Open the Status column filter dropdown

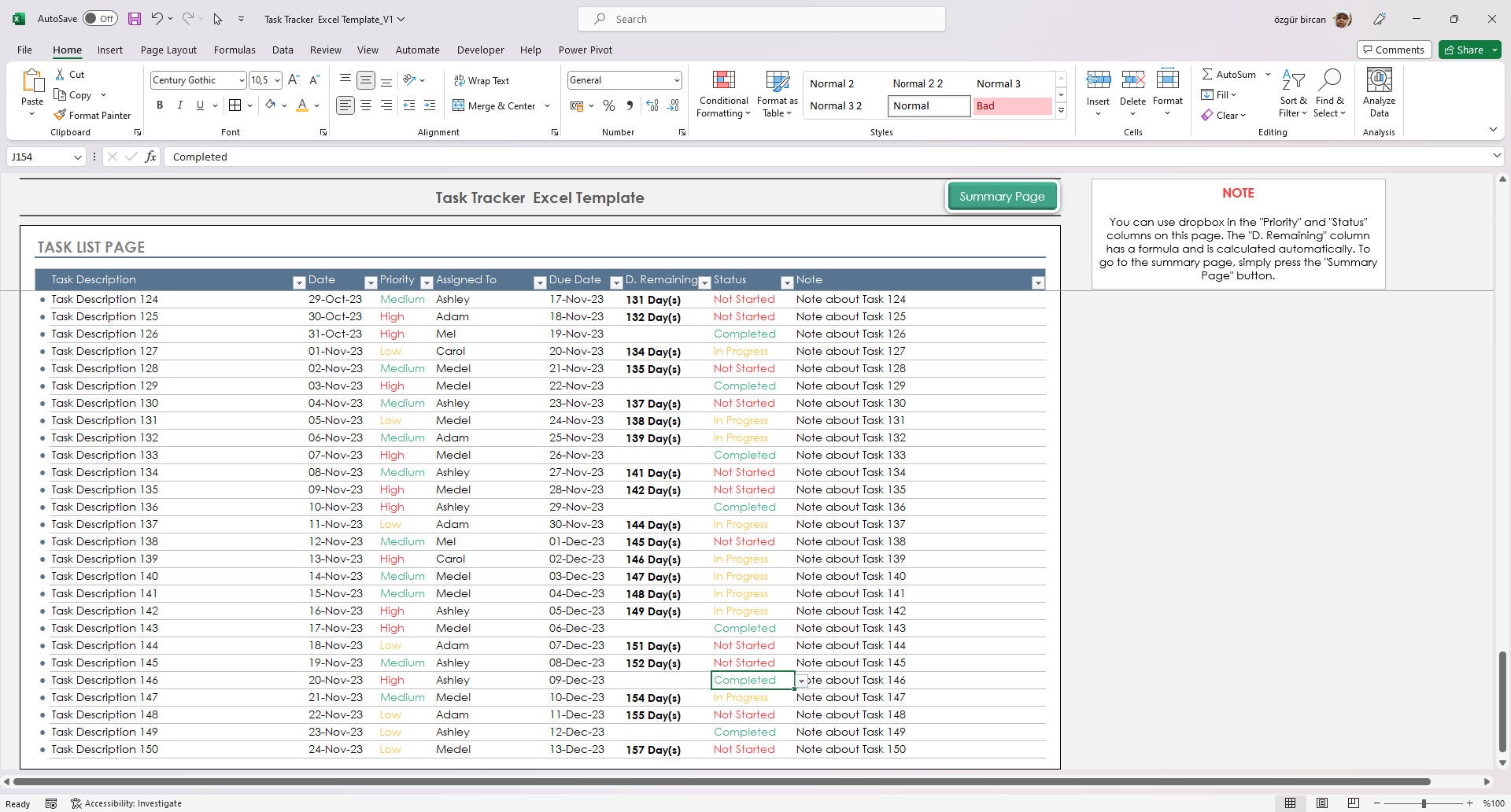(787, 282)
